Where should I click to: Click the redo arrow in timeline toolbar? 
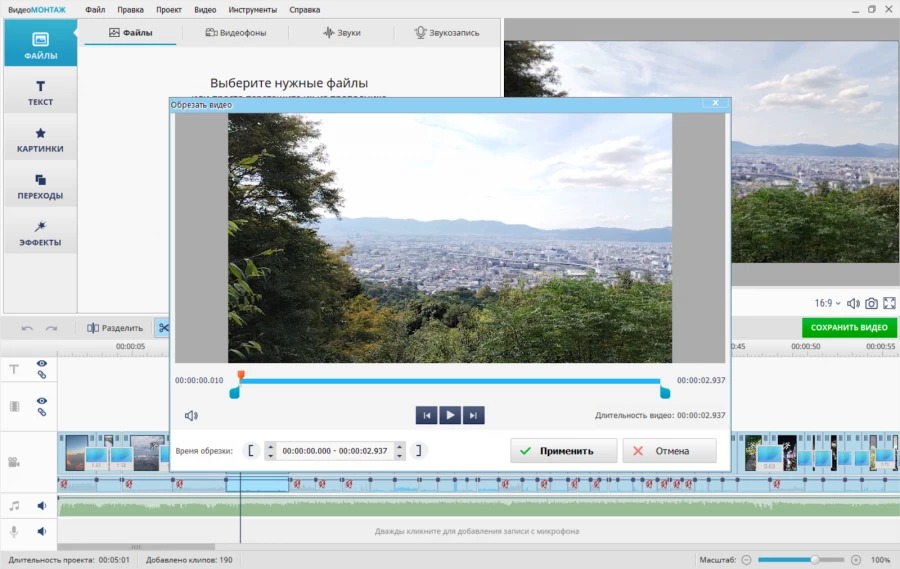point(52,328)
